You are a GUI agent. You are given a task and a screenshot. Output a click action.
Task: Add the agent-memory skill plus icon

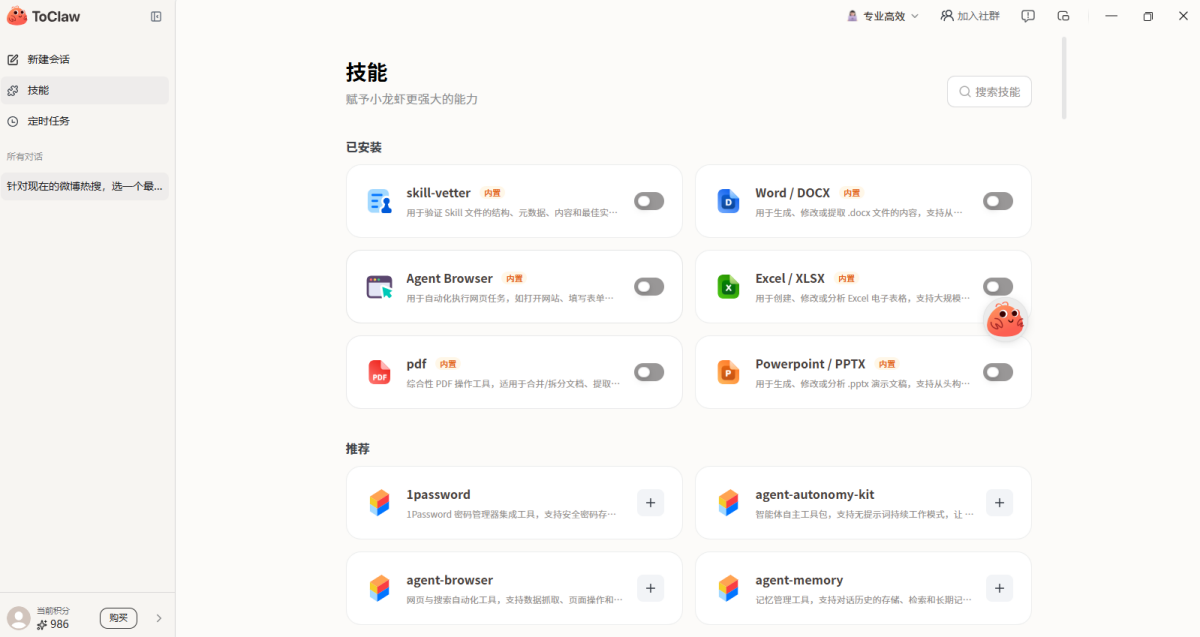click(999, 588)
